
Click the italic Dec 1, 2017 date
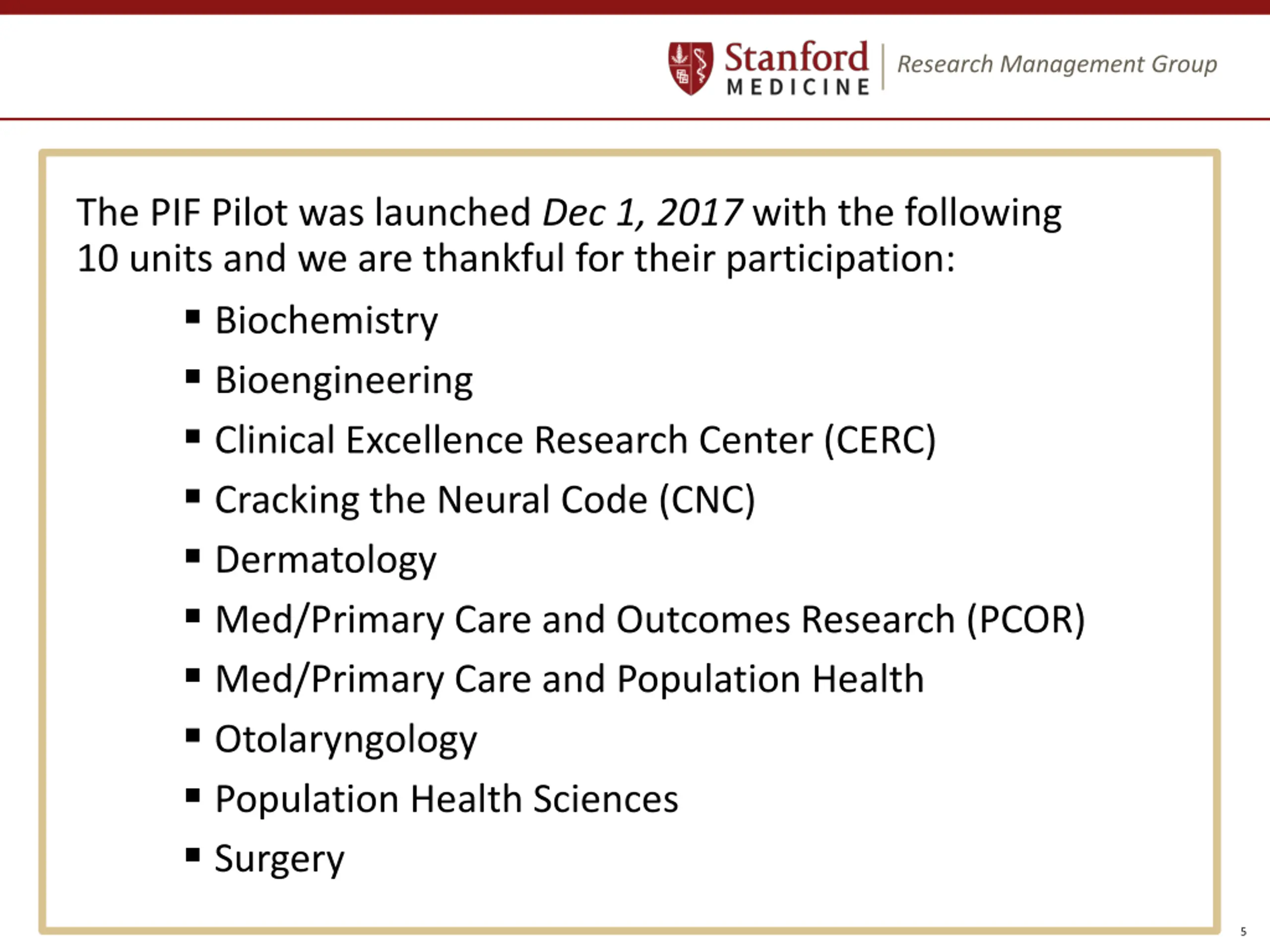[x=642, y=213]
